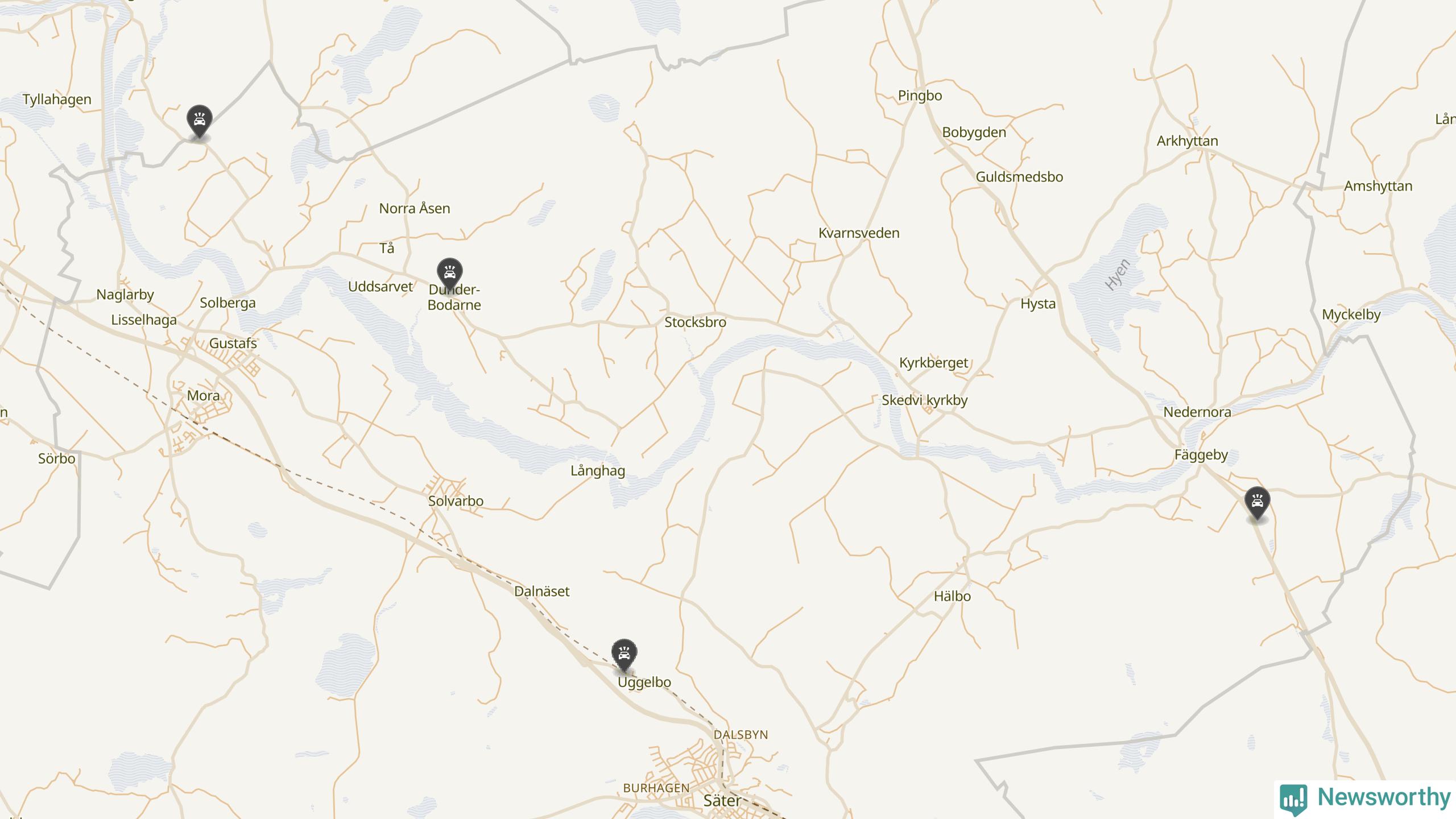Click the Guldsmedsbo map label
The width and height of the screenshot is (1456, 819).
tap(1019, 177)
